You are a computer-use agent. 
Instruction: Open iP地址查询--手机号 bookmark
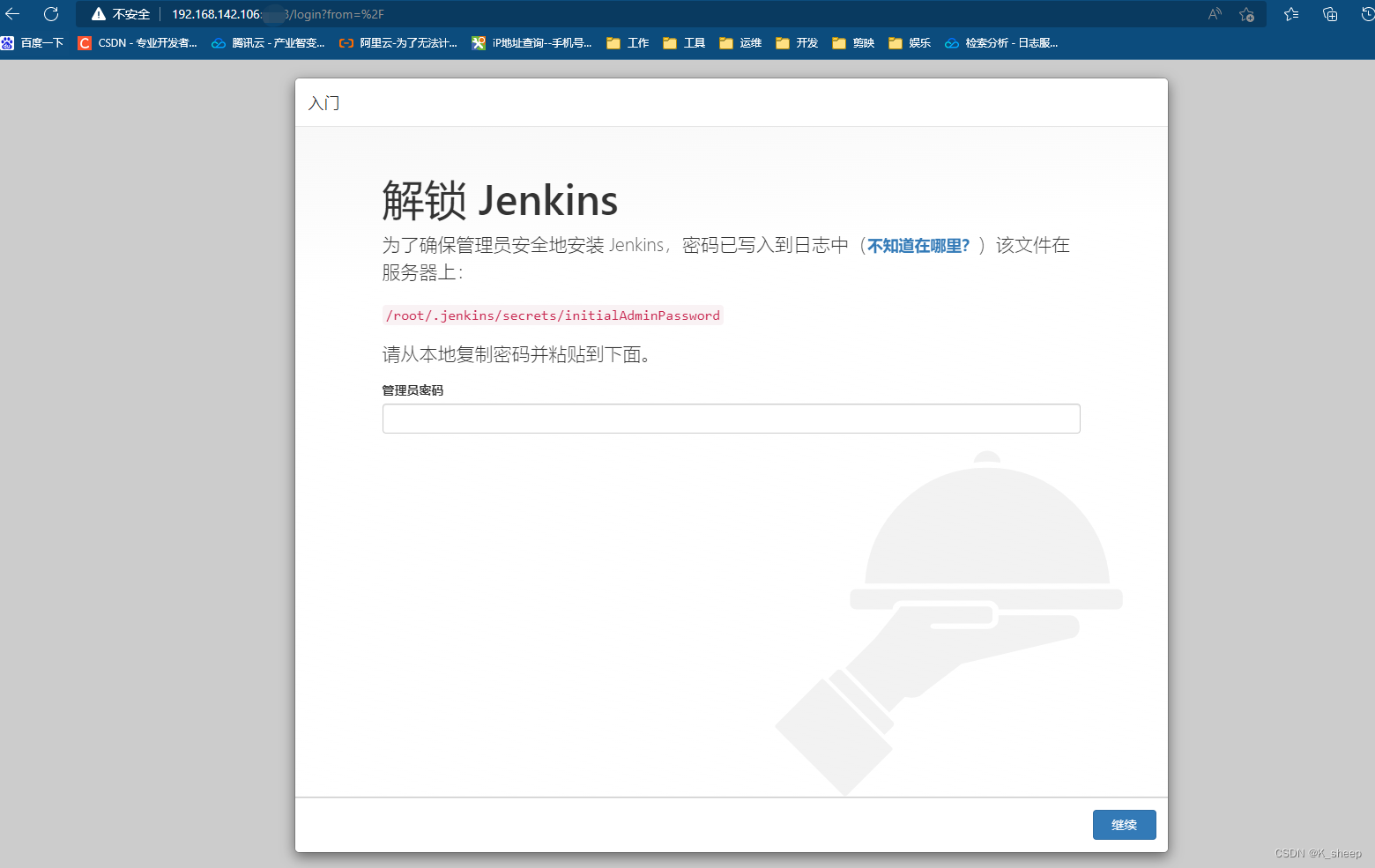point(531,43)
